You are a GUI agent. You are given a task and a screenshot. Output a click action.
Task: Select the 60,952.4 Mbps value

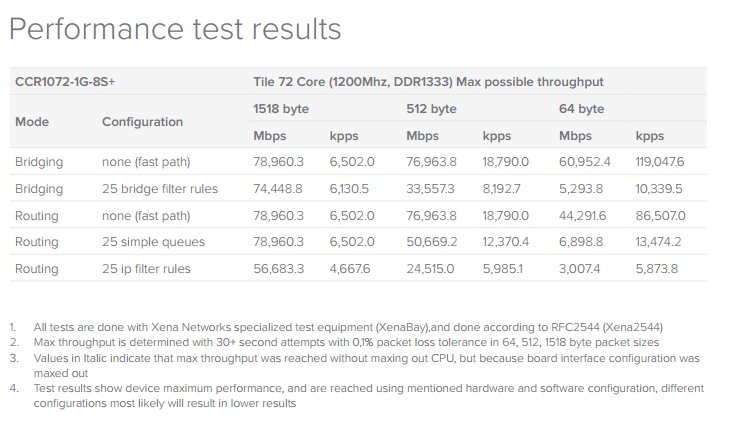pyautogui.click(x=584, y=162)
